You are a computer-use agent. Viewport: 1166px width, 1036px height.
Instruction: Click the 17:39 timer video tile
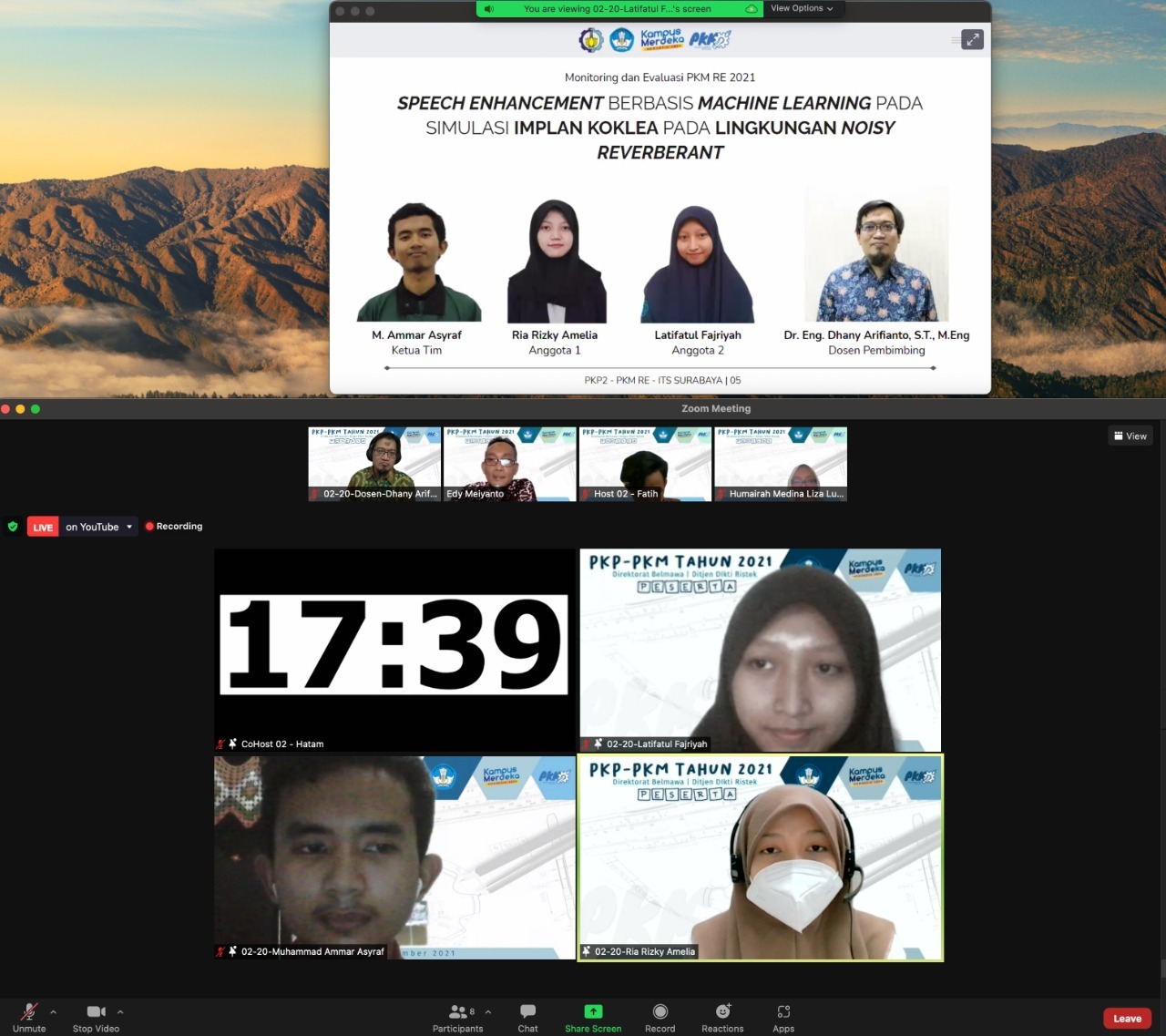click(394, 649)
